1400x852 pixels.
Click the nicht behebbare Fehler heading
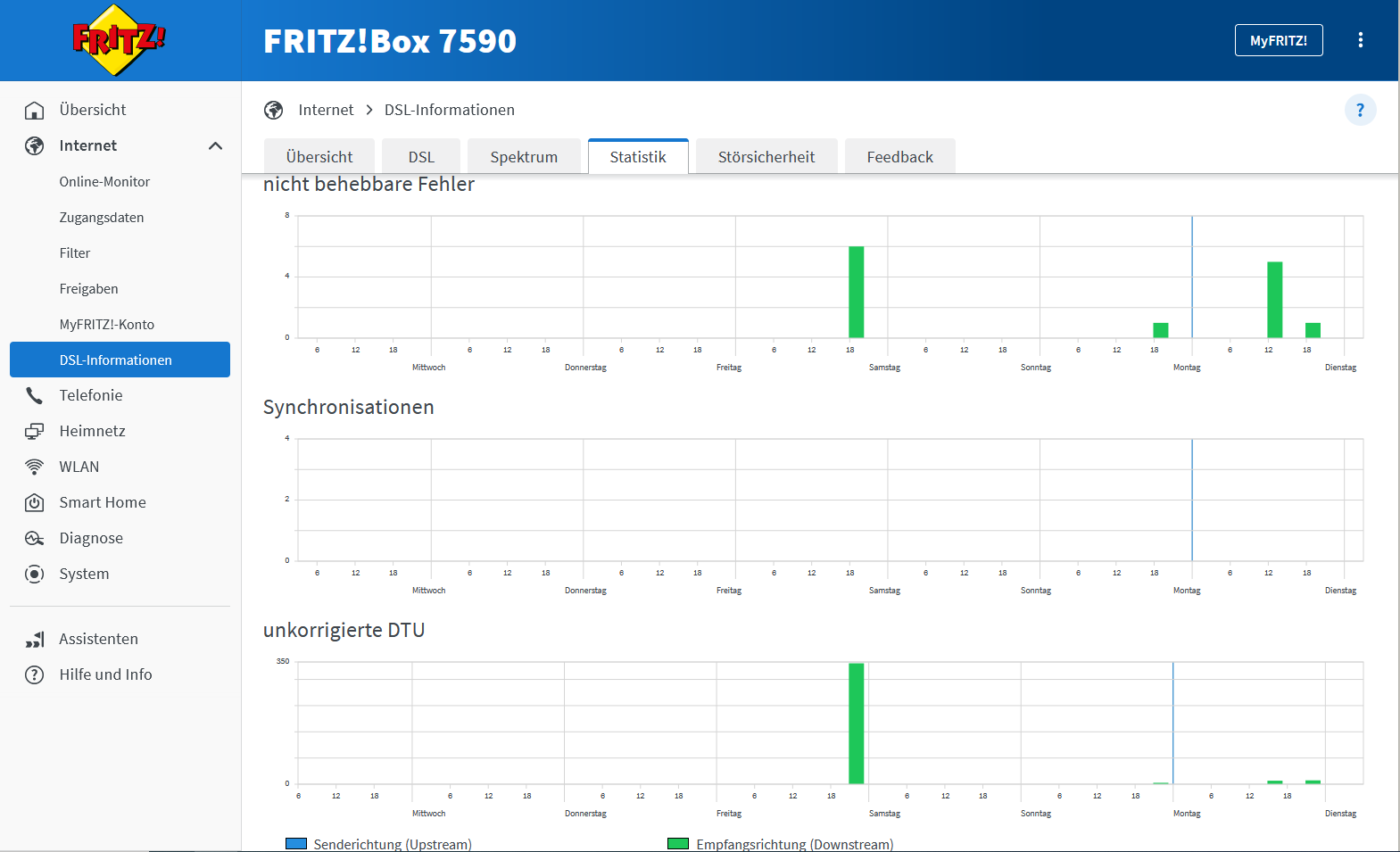(369, 184)
